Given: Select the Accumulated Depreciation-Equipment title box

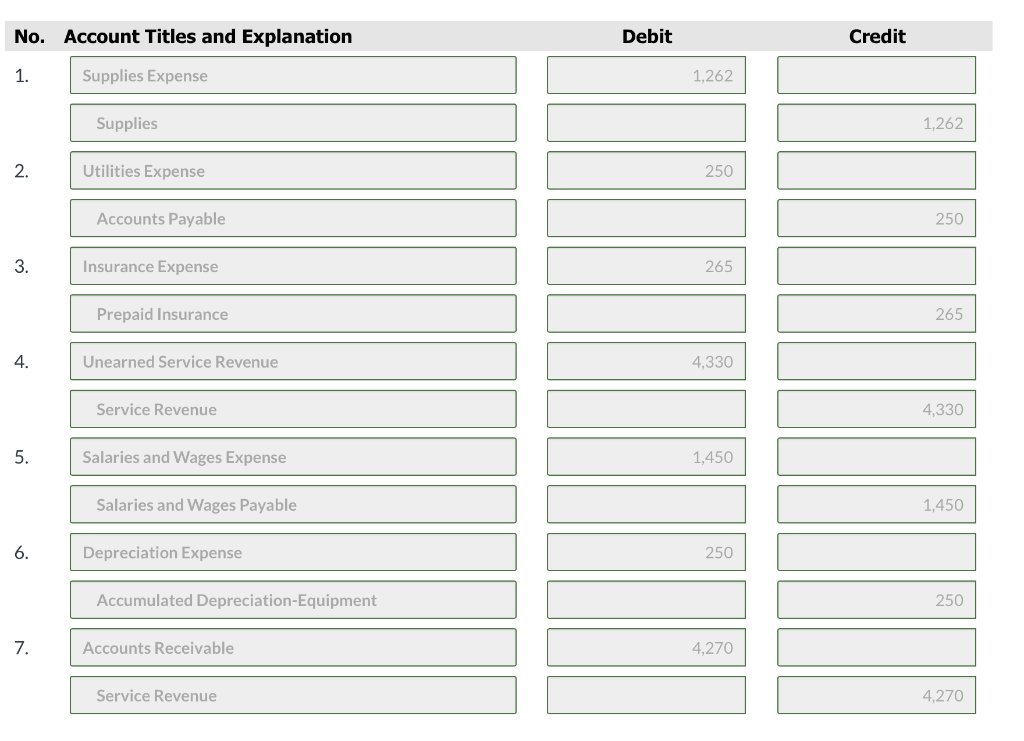Looking at the screenshot, I should [292, 600].
